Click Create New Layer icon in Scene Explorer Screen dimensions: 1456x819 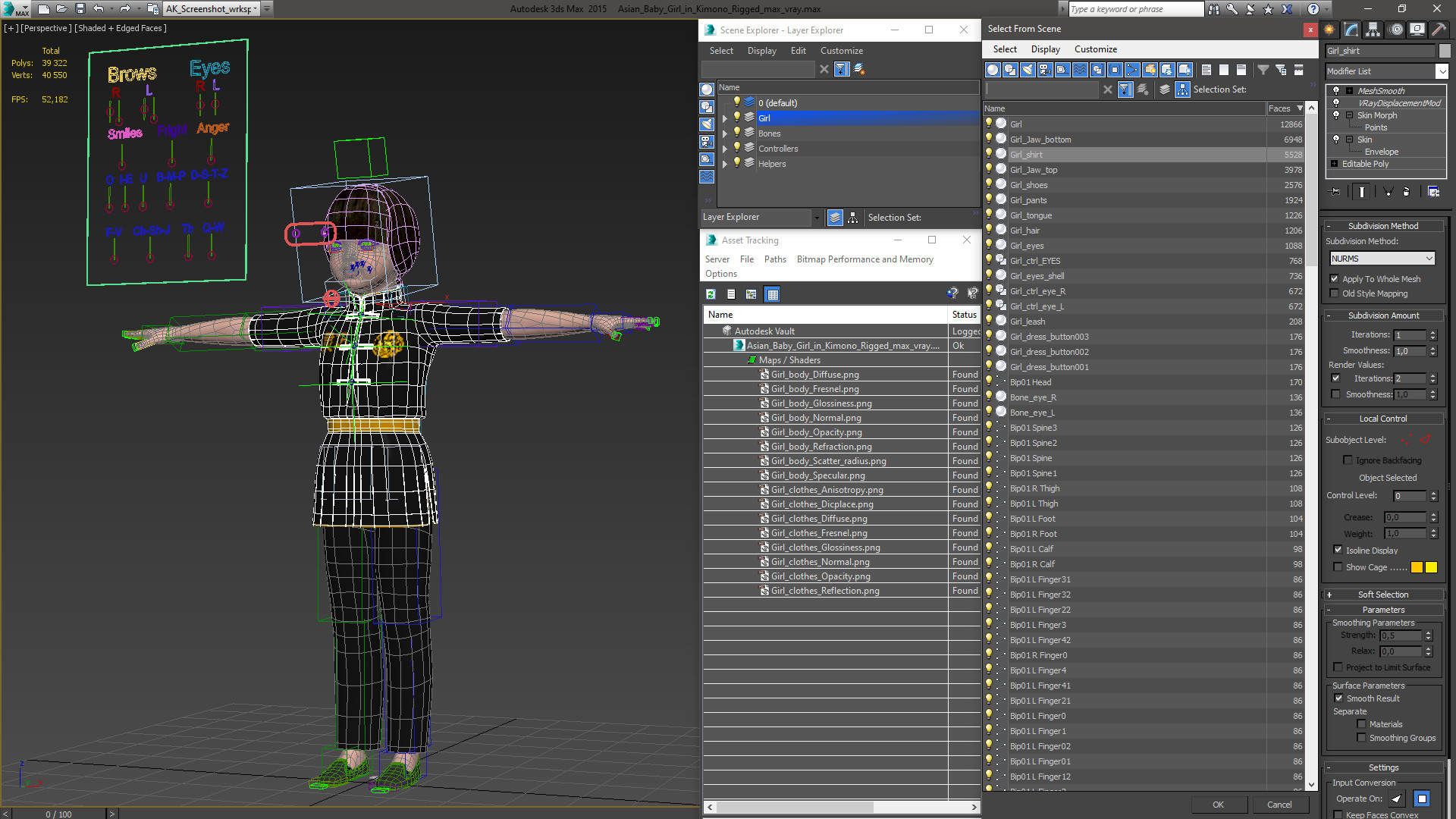(x=859, y=69)
